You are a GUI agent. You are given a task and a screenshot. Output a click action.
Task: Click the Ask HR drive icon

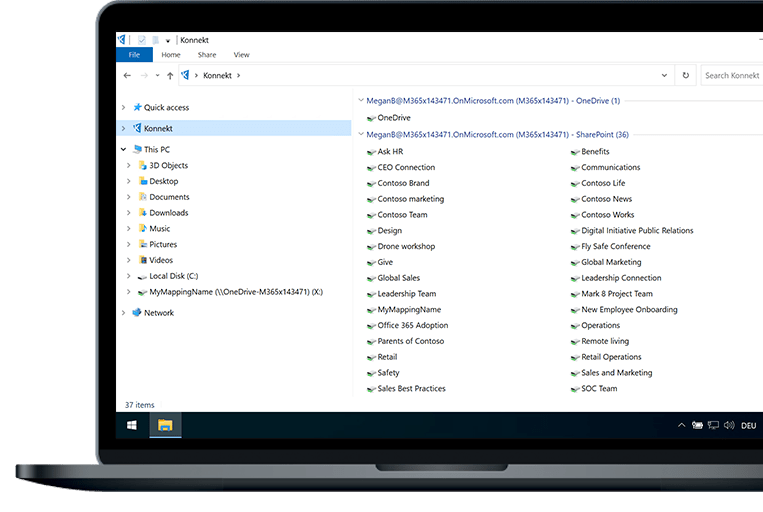pyautogui.click(x=371, y=152)
